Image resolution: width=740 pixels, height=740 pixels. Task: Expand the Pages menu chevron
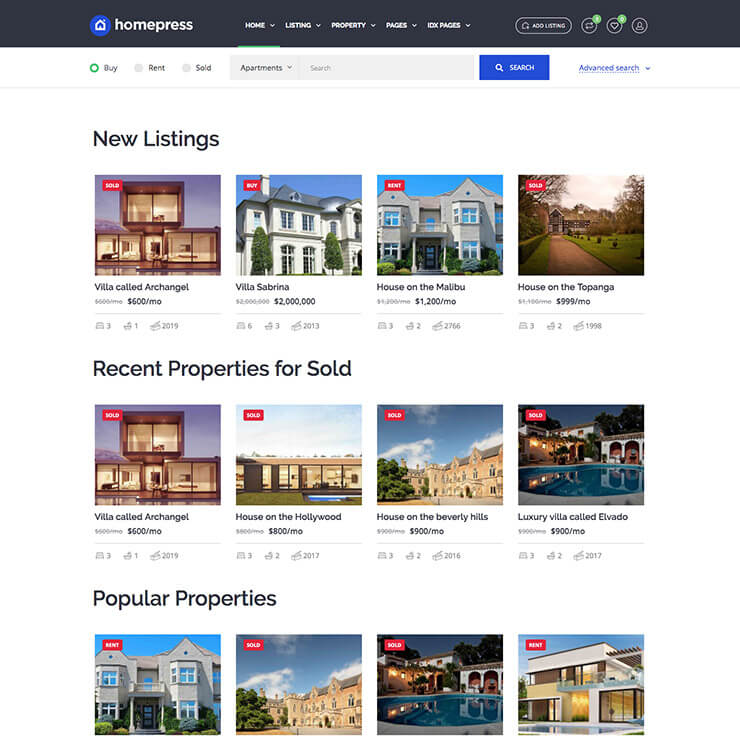(x=414, y=25)
